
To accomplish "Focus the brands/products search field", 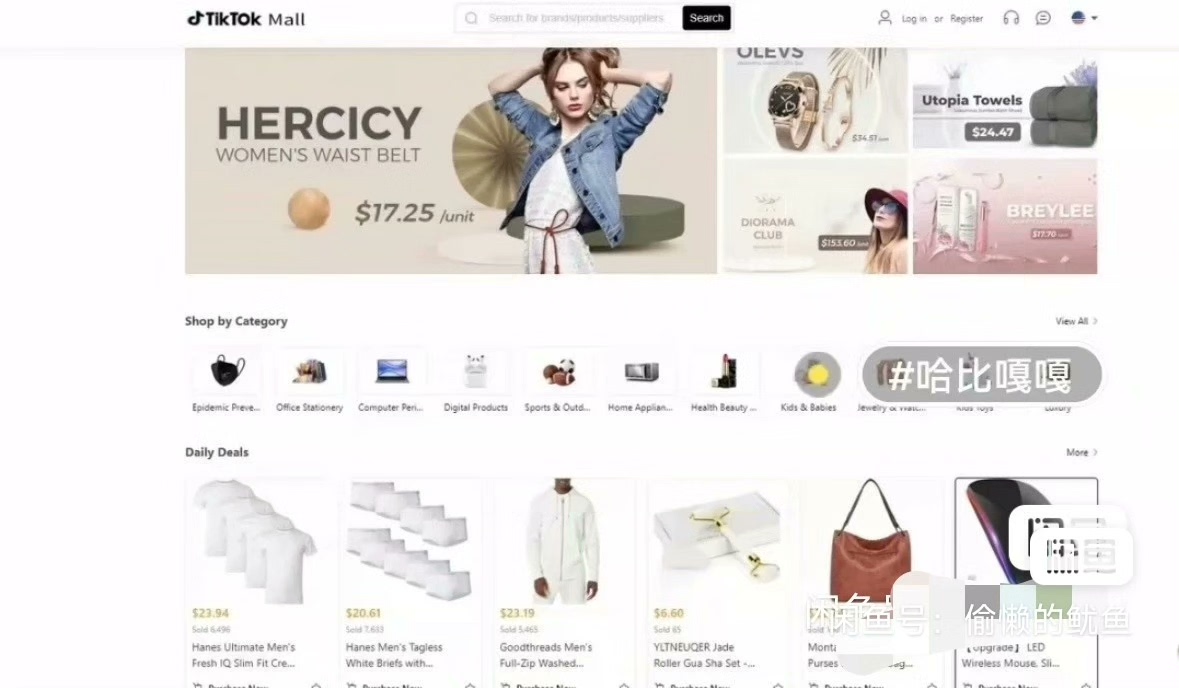I will [x=575, y=18].
